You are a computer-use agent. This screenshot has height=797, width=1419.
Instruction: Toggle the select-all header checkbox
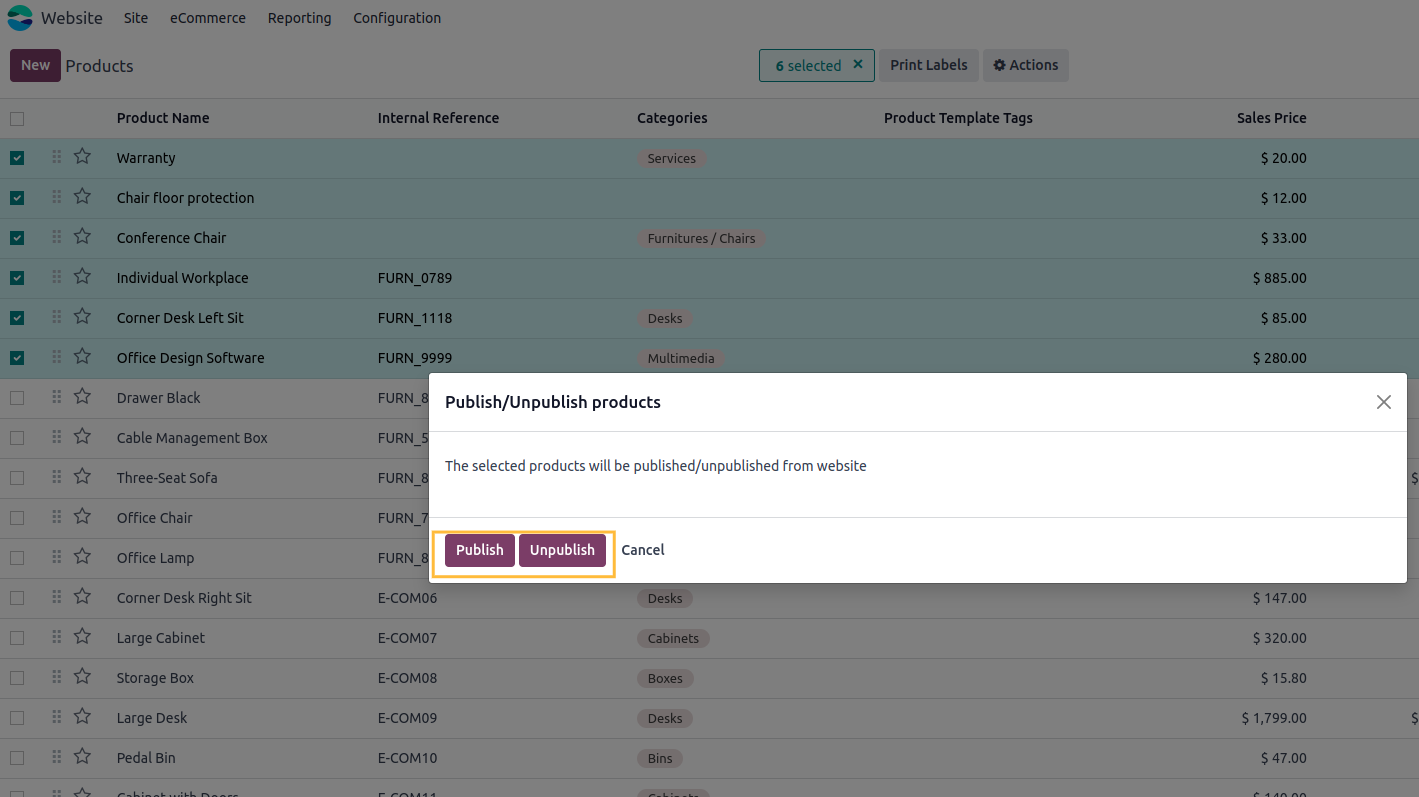point(17,119)
